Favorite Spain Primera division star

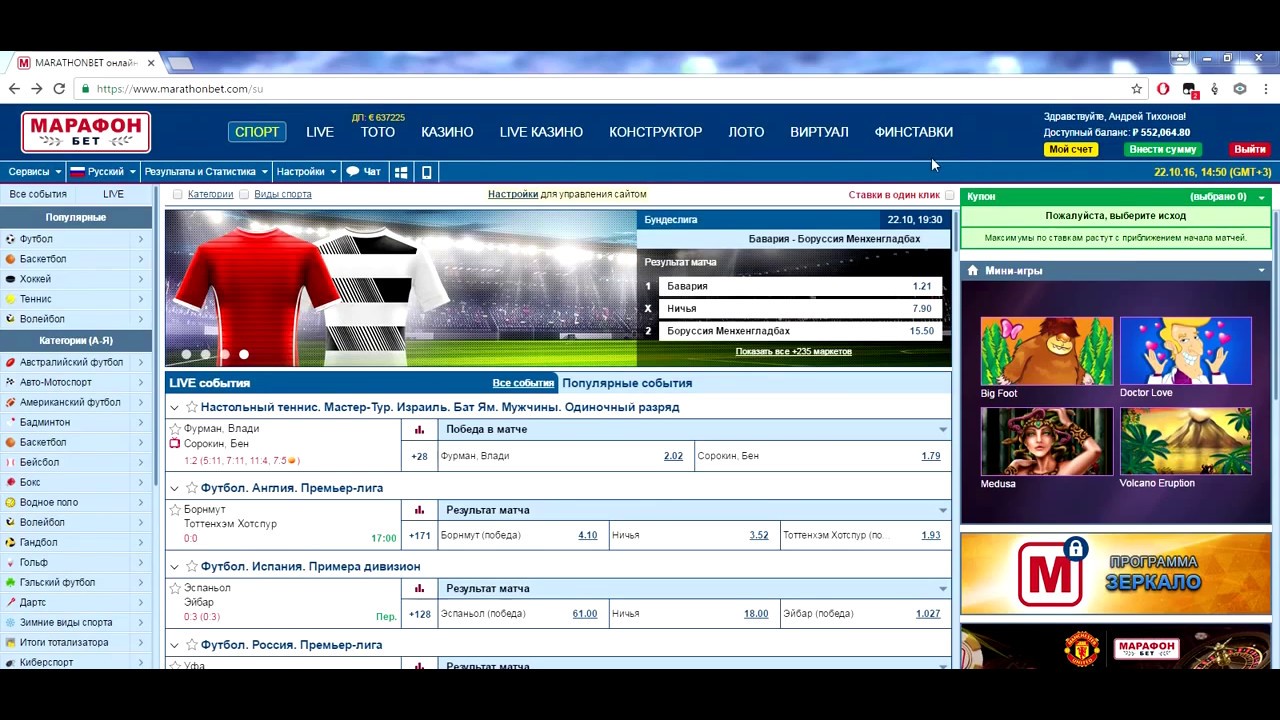point(191,566)
